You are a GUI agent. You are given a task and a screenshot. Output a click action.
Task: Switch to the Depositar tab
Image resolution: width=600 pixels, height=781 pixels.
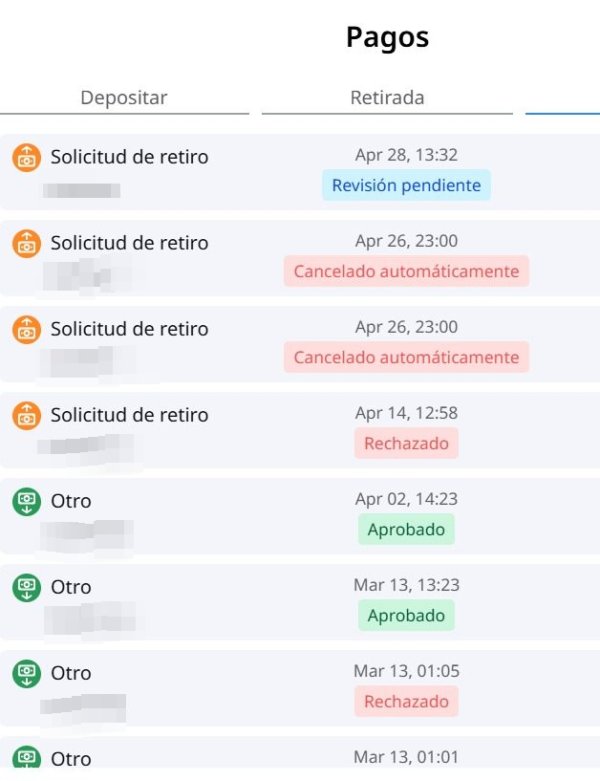pos(124,98)
